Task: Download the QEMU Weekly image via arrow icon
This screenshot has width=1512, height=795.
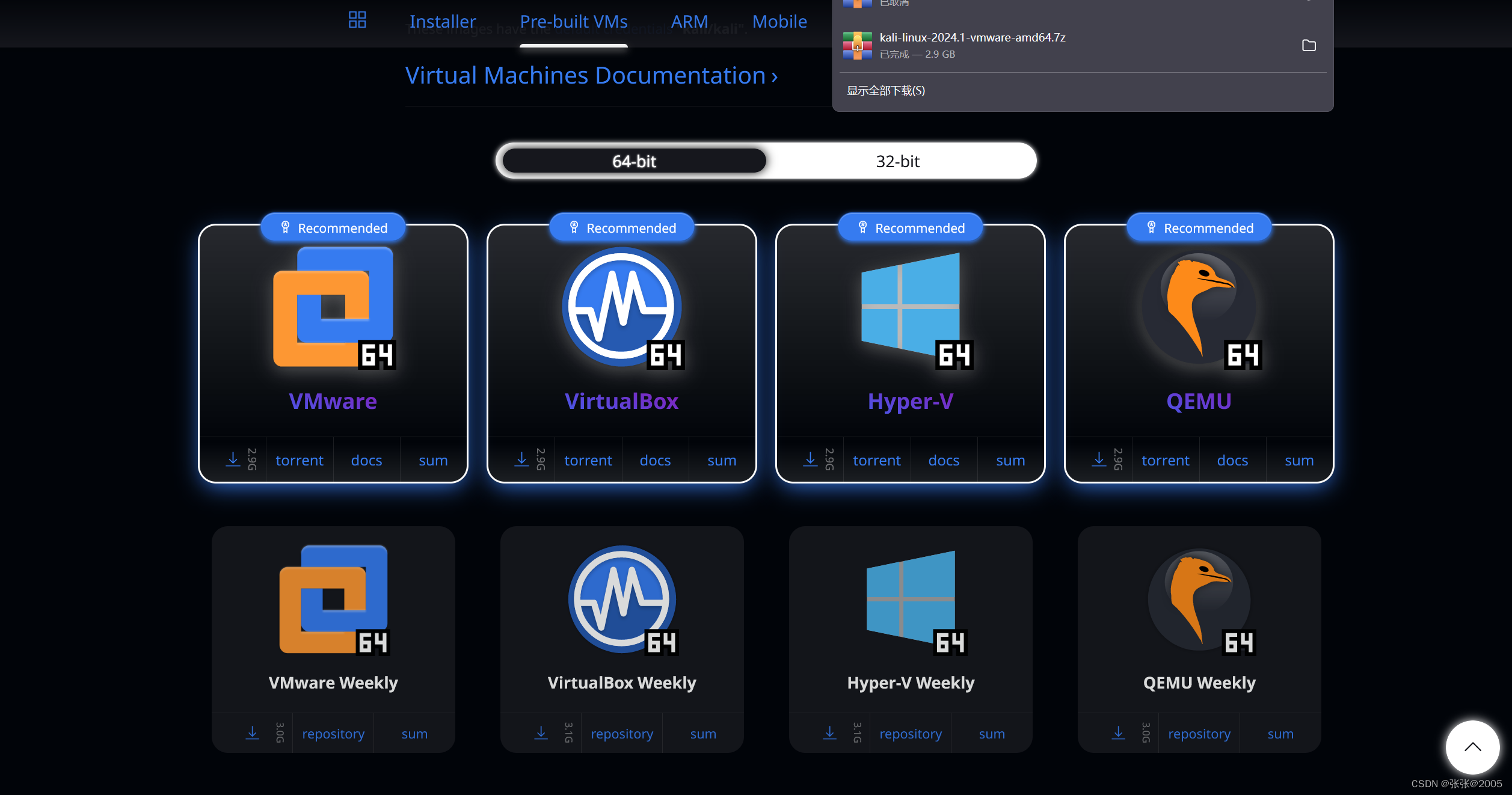Action: (1119, 733)
